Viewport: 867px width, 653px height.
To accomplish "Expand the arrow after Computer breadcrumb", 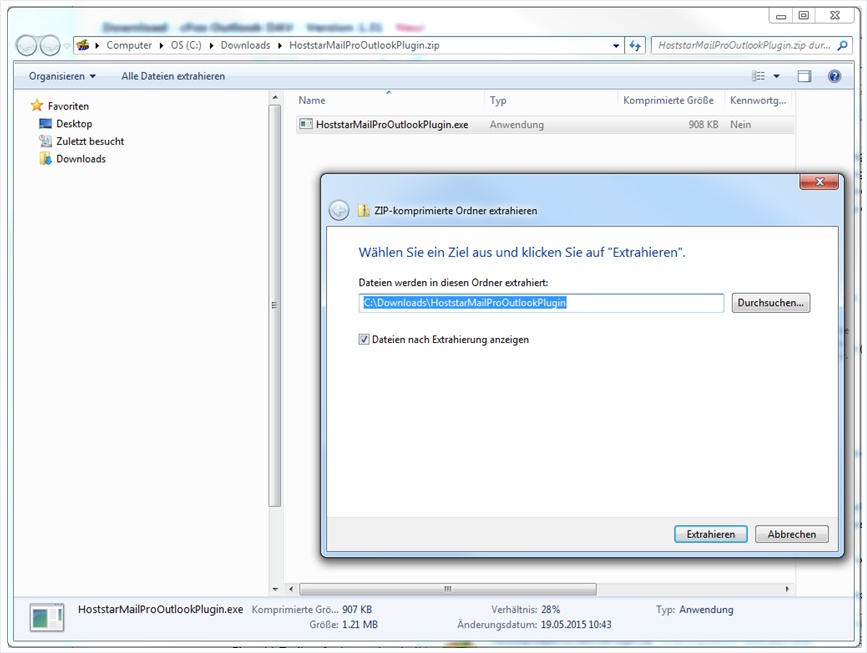I will [x=161, y=45].
